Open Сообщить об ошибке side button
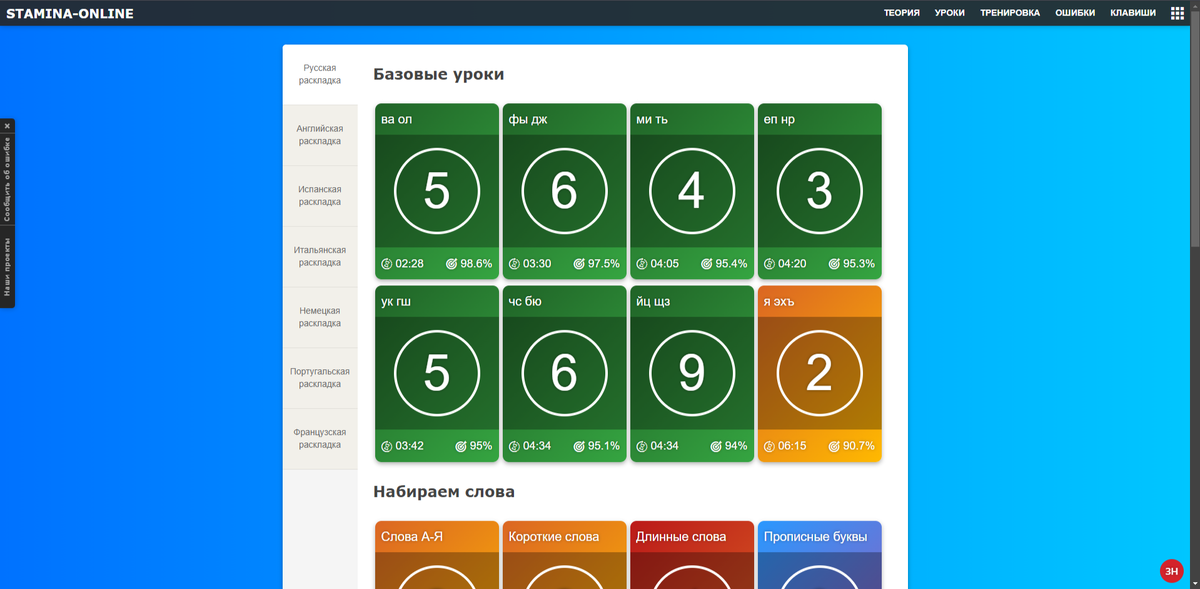Image resolution: width=1200 pixels, height=589 pixels. tap(7, 180)
